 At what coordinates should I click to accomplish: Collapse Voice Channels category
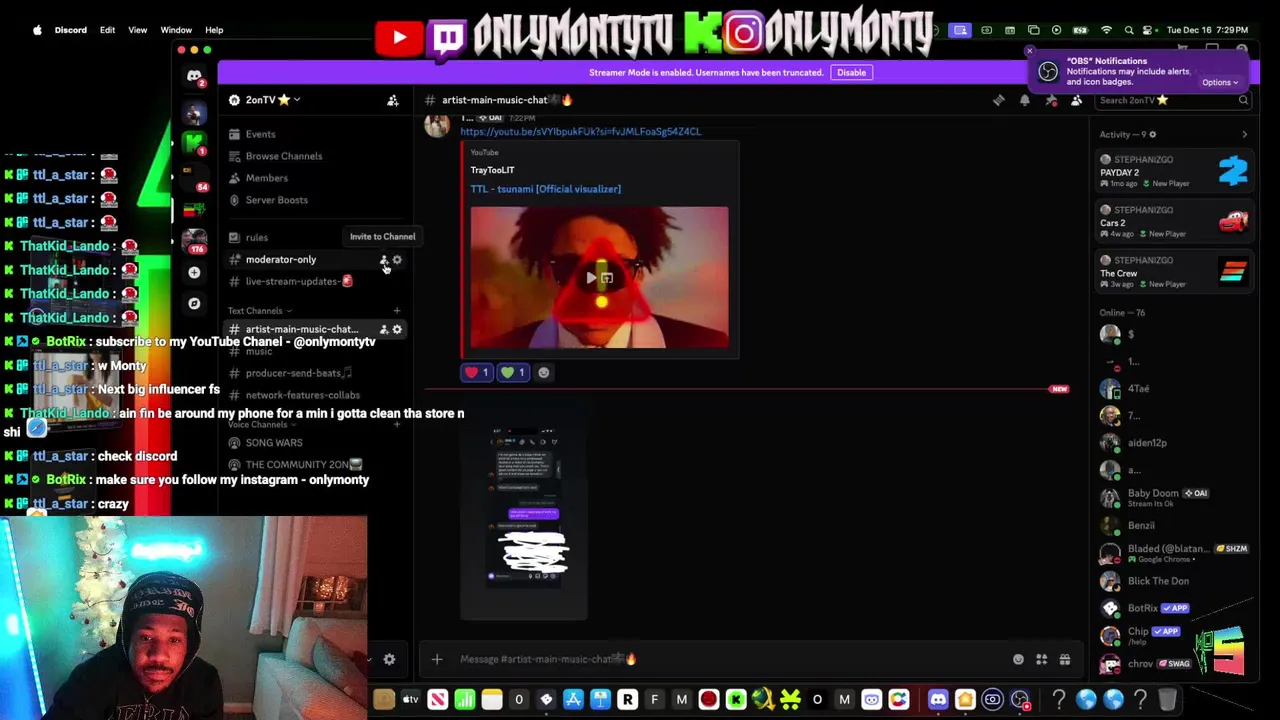pyautogui.click(x=260, y=425)
